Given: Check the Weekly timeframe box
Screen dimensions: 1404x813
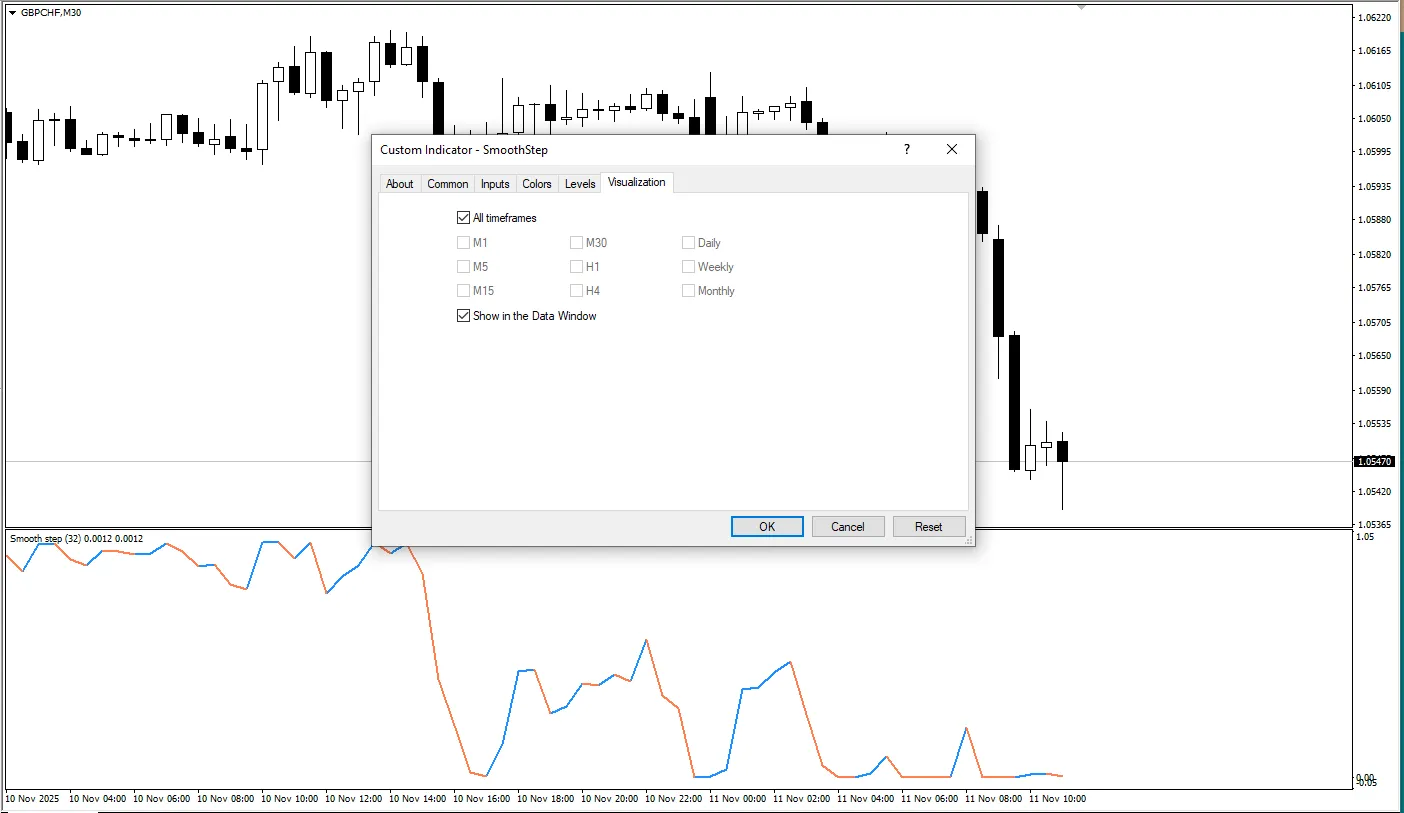Looking at the screenshot, I should [x=688, y=267].
